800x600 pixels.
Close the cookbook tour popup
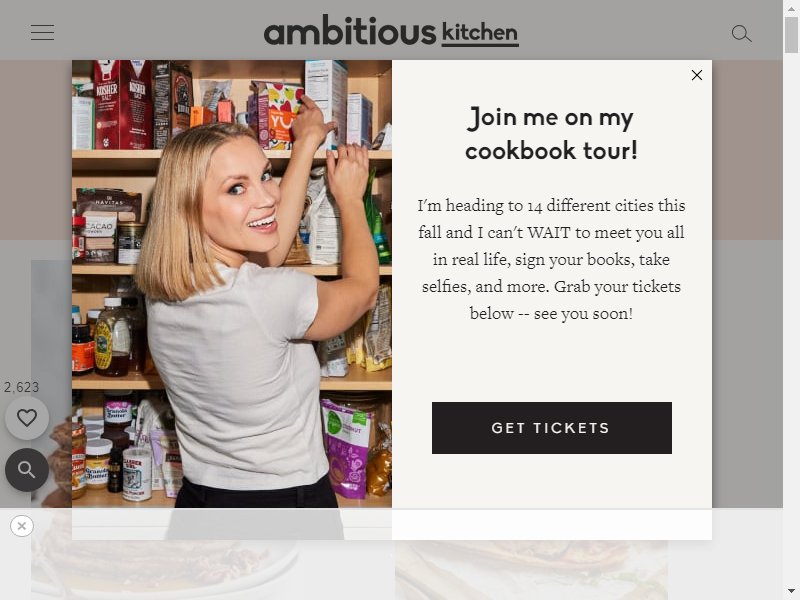(696, 75)
